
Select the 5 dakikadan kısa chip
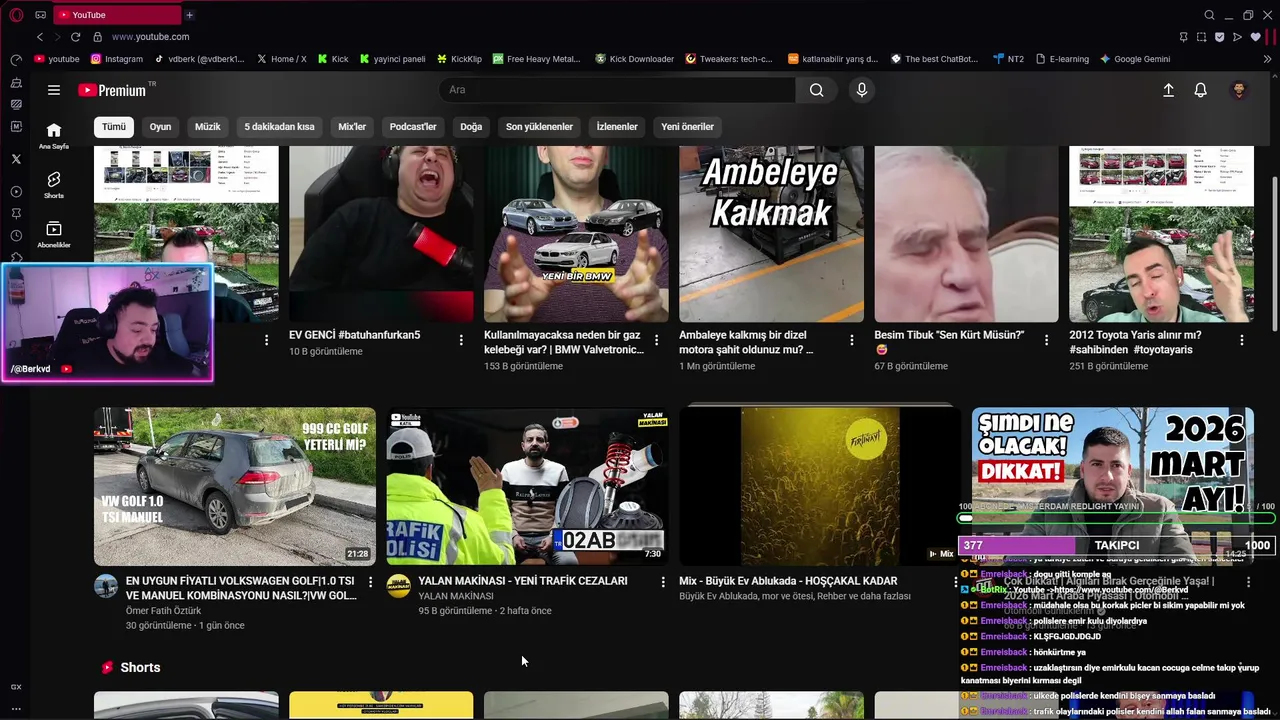pos(279,127)
